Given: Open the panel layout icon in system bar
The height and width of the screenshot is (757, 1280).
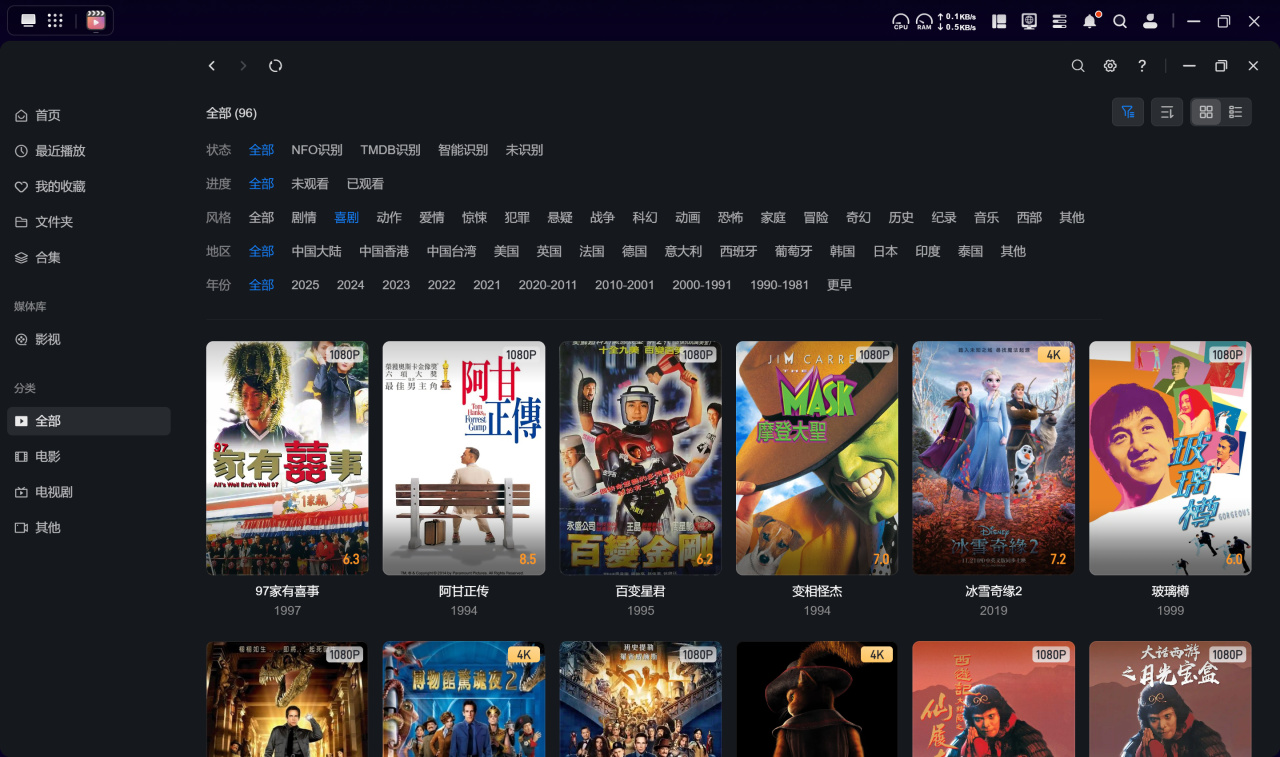Looking at the screenshot, I should click(x=999, y=21).
